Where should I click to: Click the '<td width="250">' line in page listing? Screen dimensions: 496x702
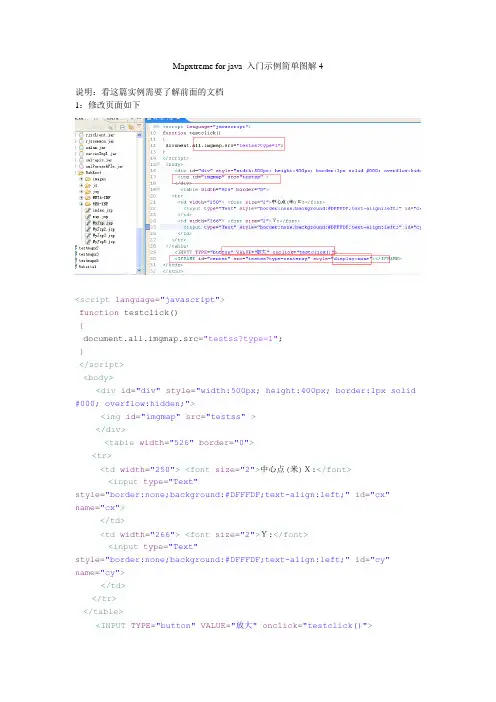[226, 469]
